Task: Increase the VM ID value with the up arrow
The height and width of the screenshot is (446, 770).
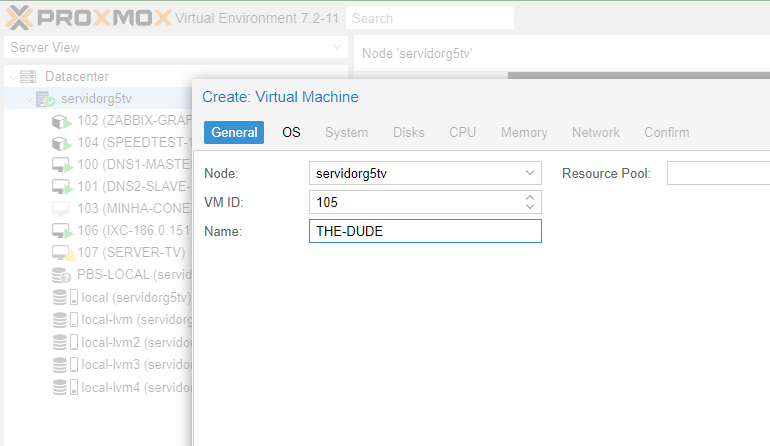Action: 530,197
